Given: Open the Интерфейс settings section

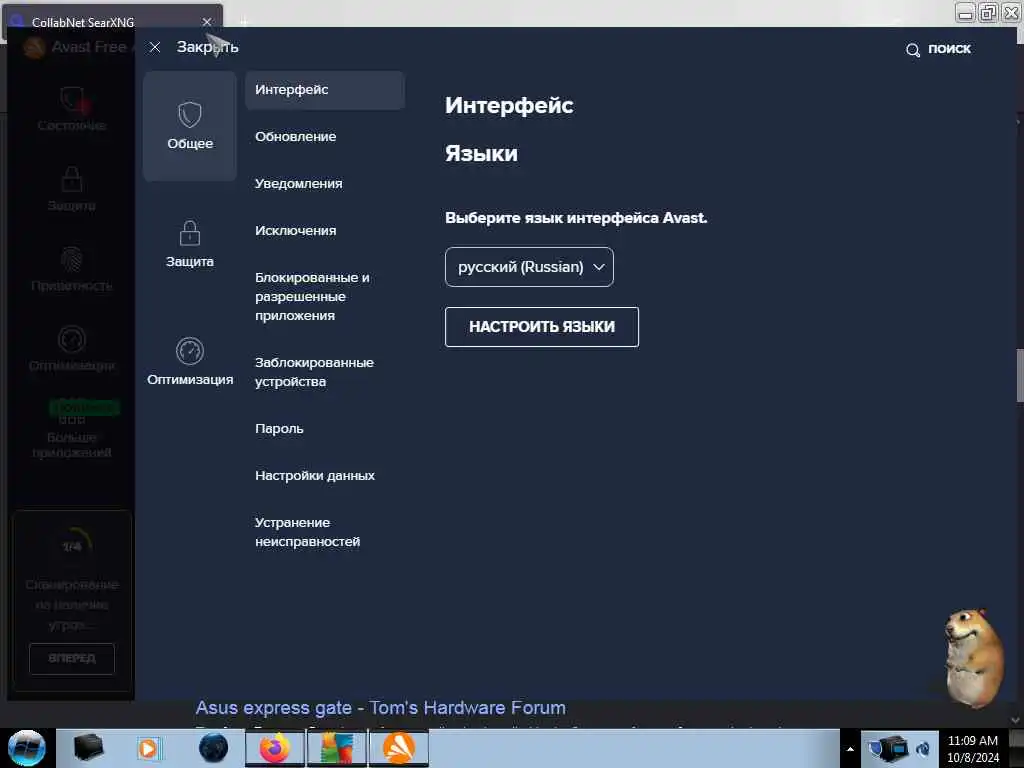Looking at the screenshot, I should pos(325,89).
